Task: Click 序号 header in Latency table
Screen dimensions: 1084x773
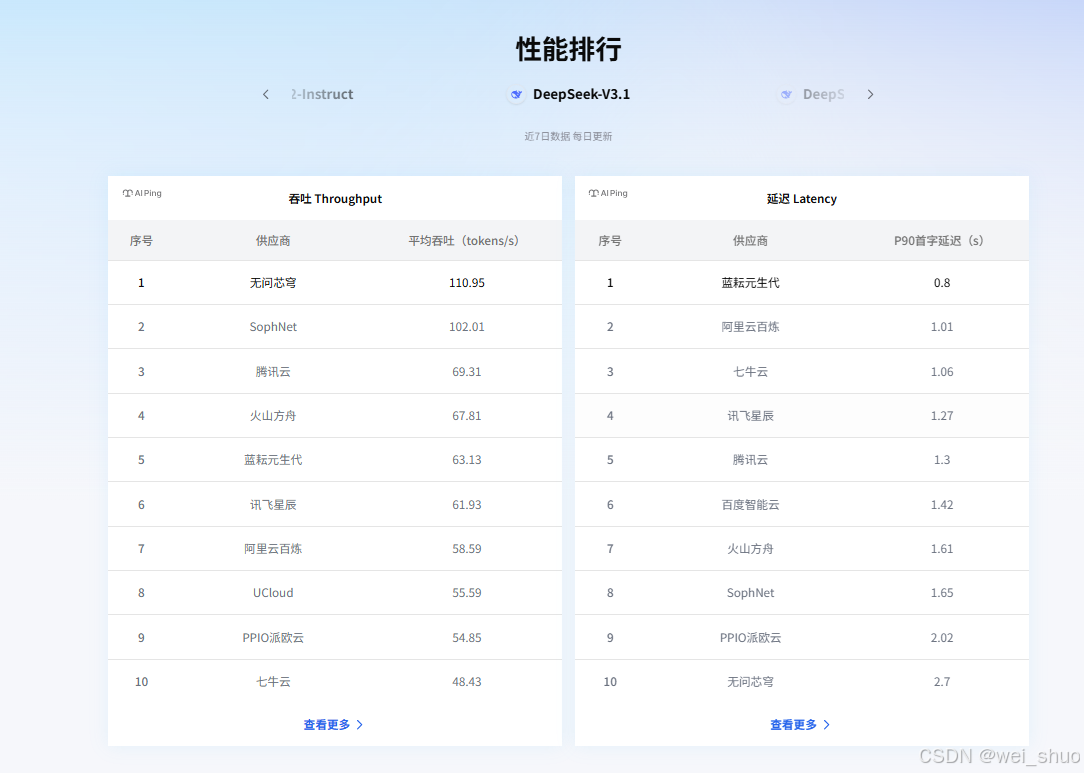Action: pos(610,241)
